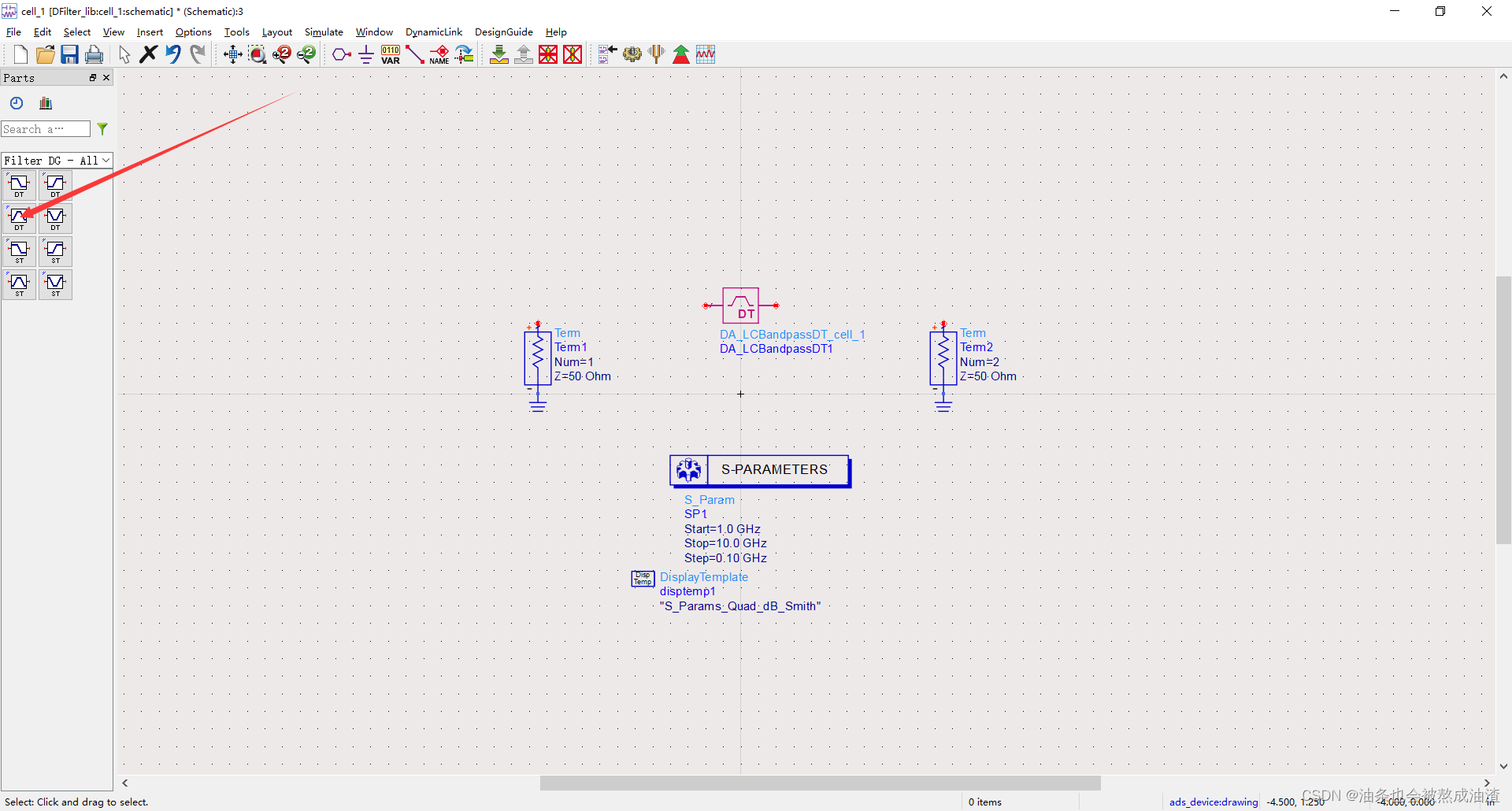The height and width of the screenshot is (811, 1512).
Task: Pick the lowpass ST filter part
Action: coord(19,251)
